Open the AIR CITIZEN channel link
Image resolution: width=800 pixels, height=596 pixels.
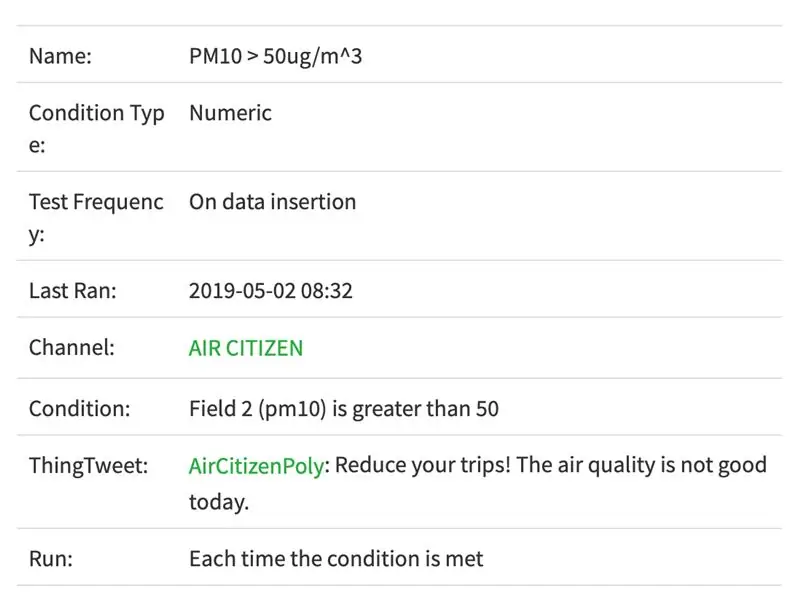coord(246,349)
